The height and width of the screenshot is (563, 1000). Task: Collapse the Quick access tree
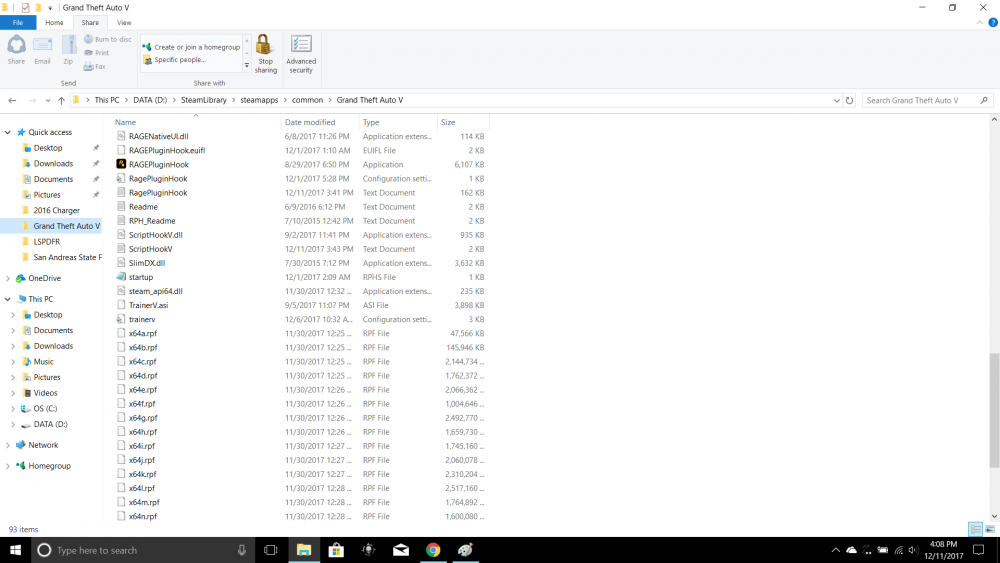[x=8, y=133]
